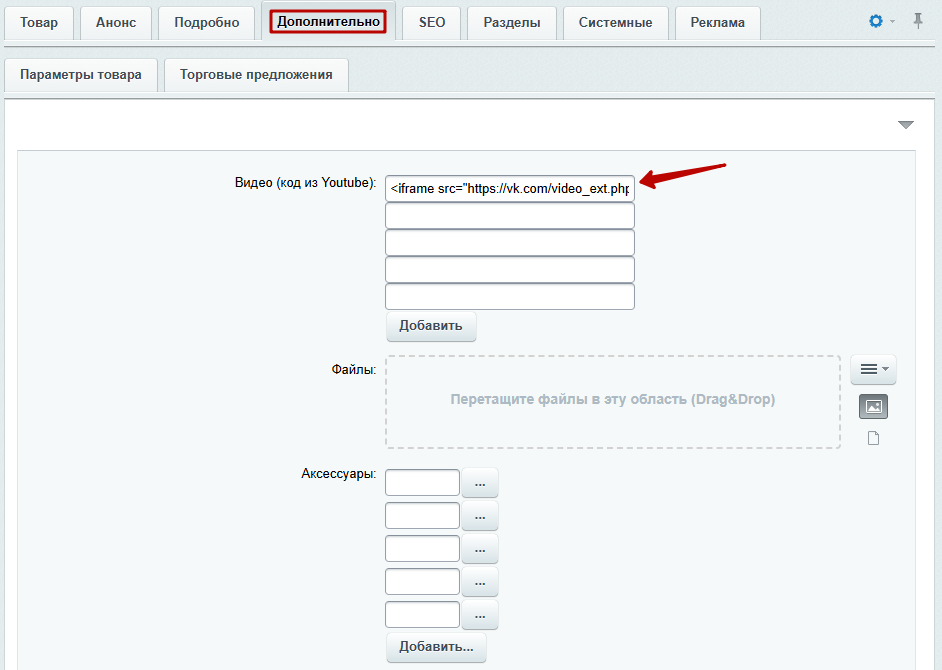Select the Дополнительно tab
Image resolution: width=942 pixels, height=670 pixels.
pos(329,22)
